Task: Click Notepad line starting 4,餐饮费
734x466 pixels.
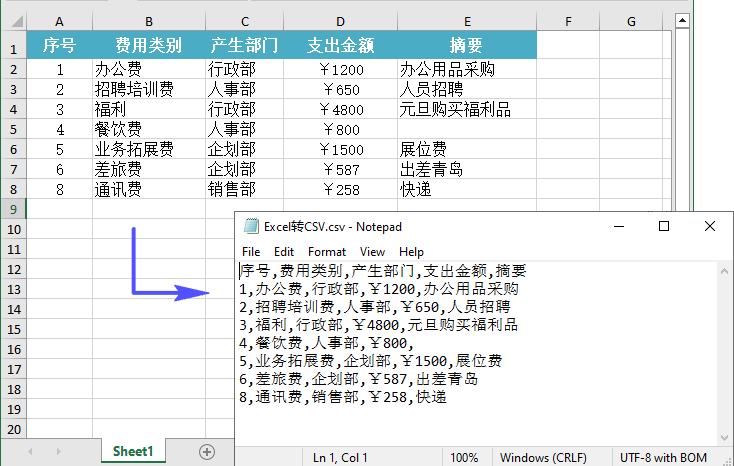Action: [326, 343]
